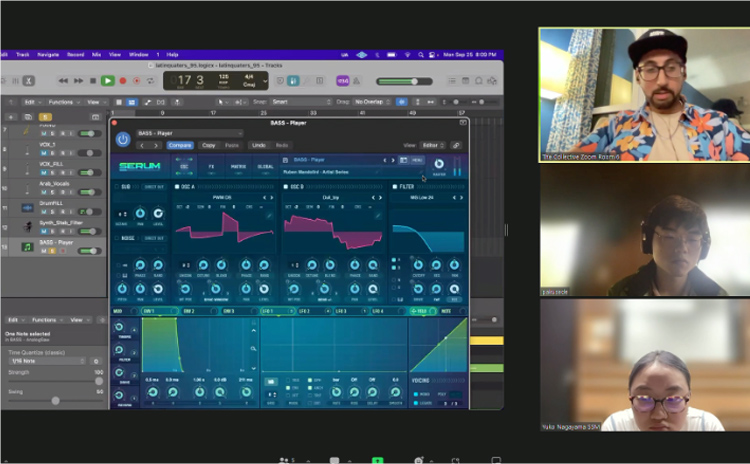Click the envelope zoom magnifier icon
The image size is (750, 464).
[254, 348]
